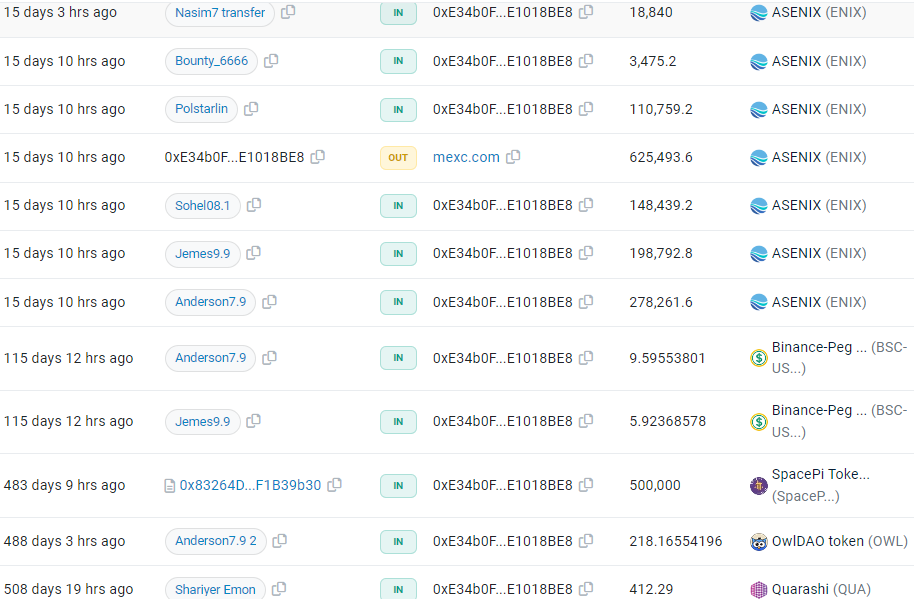Click the Binance-Peg icon in the 9.59553801 row
This screenshot has height=599, width=914.
click(758, 358)
